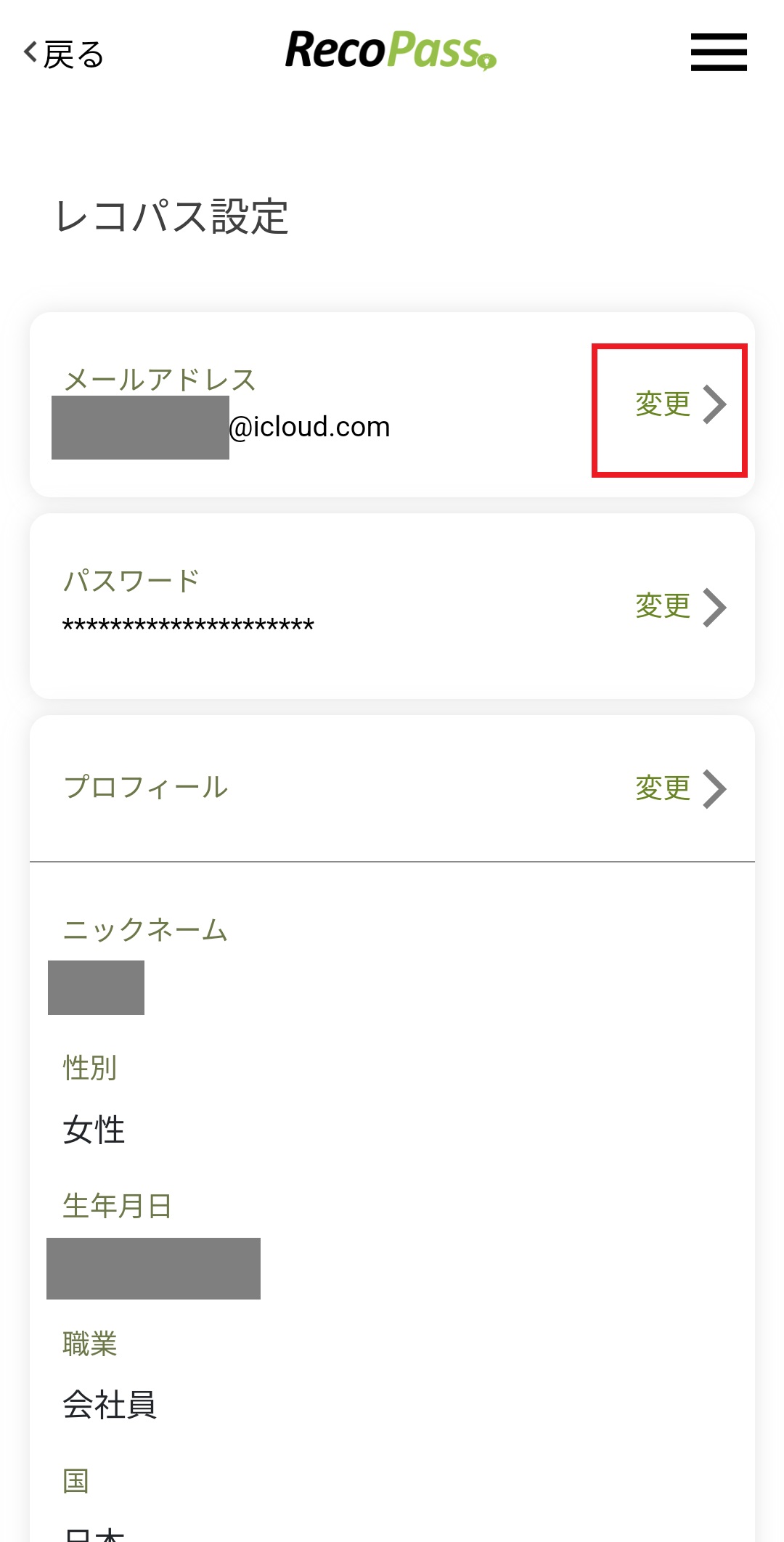The height and width of the screenshot is (1542, 784).
Task: Click the RecoPass logo
Action: click(x=391, y=50)
